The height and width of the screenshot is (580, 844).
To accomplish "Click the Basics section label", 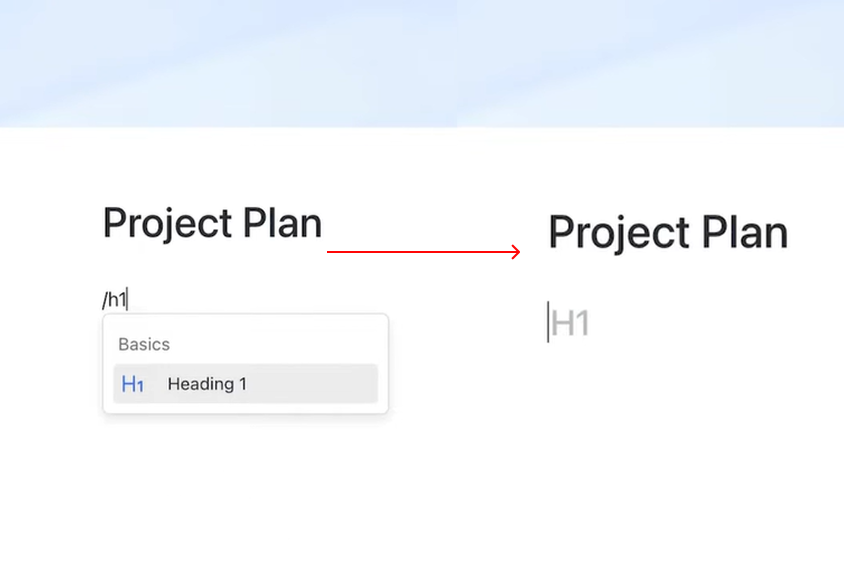I will coord(144,344).
